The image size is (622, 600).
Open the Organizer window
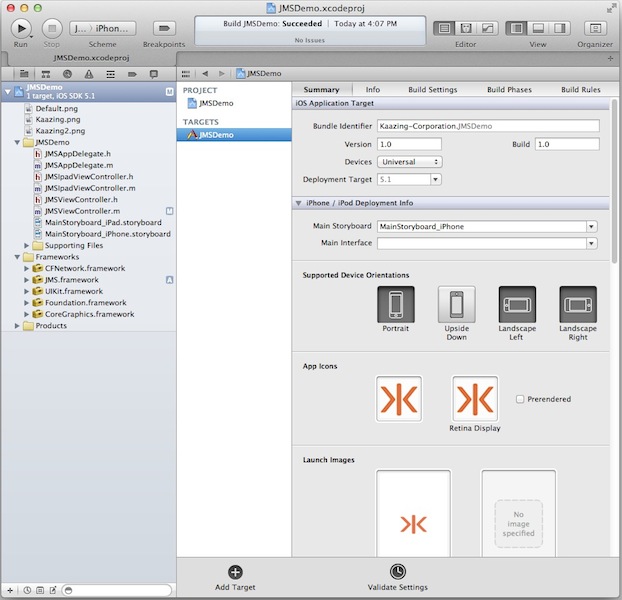595,28
